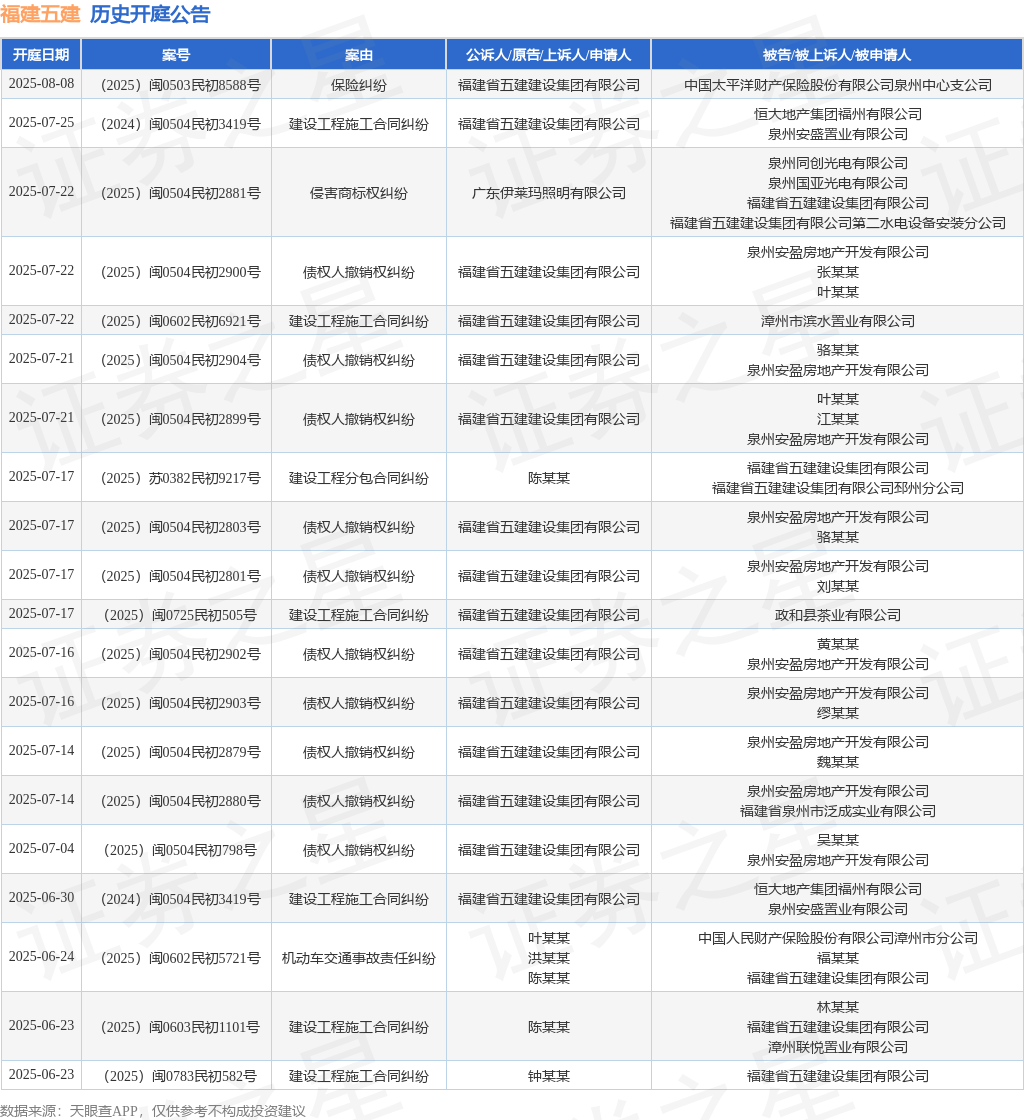Viewport: 1024px width, 1120px height.
Task: Click defendant 魏某某
Action: tap(838, 762)
